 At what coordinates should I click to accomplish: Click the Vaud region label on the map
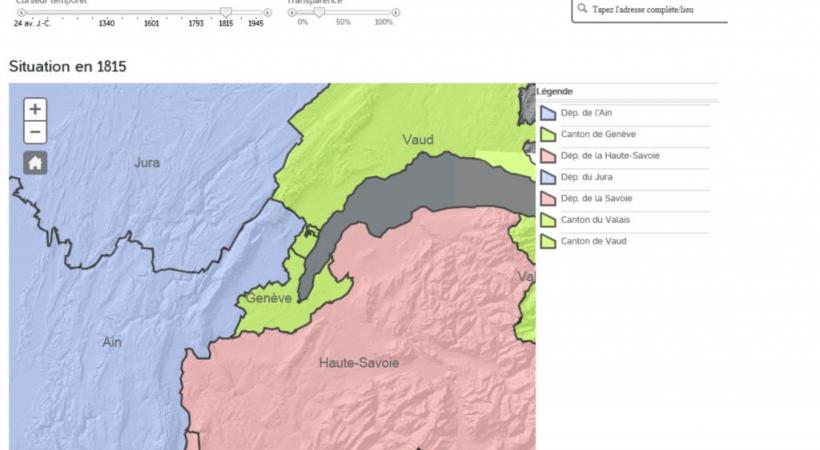point(418,140)
